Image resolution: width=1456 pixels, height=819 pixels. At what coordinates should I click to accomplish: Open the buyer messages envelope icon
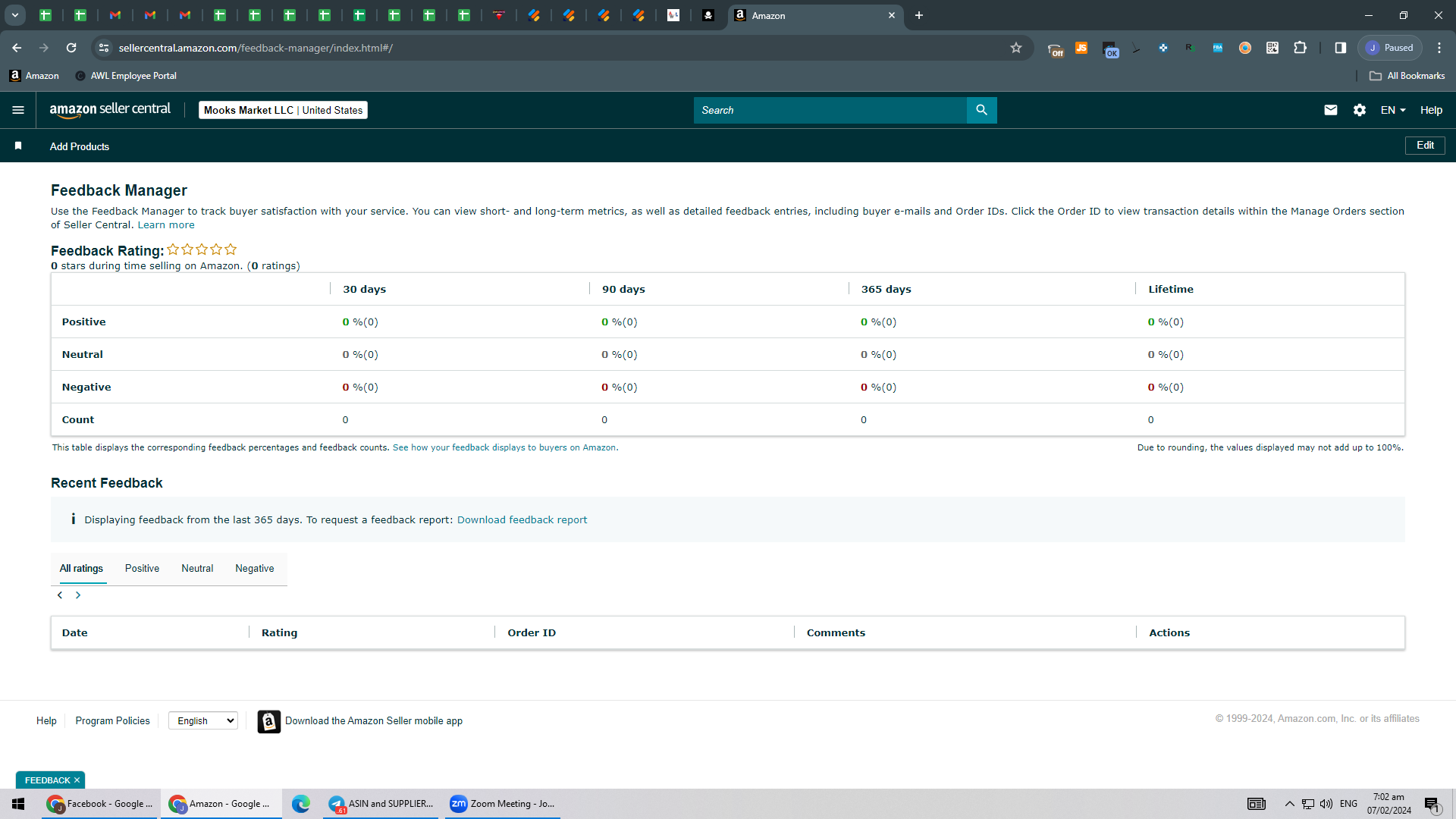click(x=1330, y=110)
